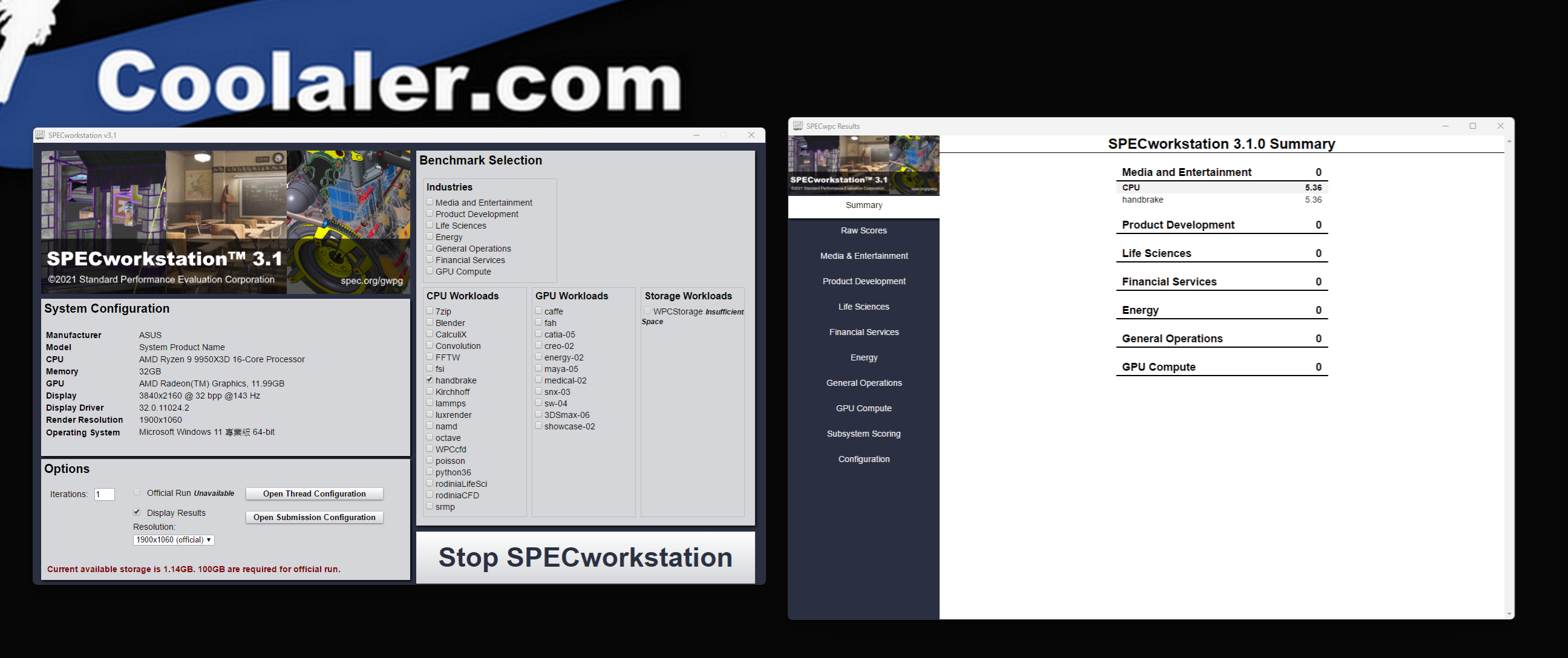
Task: Click the SPECworkstation 3.1 main banner image
Action: pos(226,222)
